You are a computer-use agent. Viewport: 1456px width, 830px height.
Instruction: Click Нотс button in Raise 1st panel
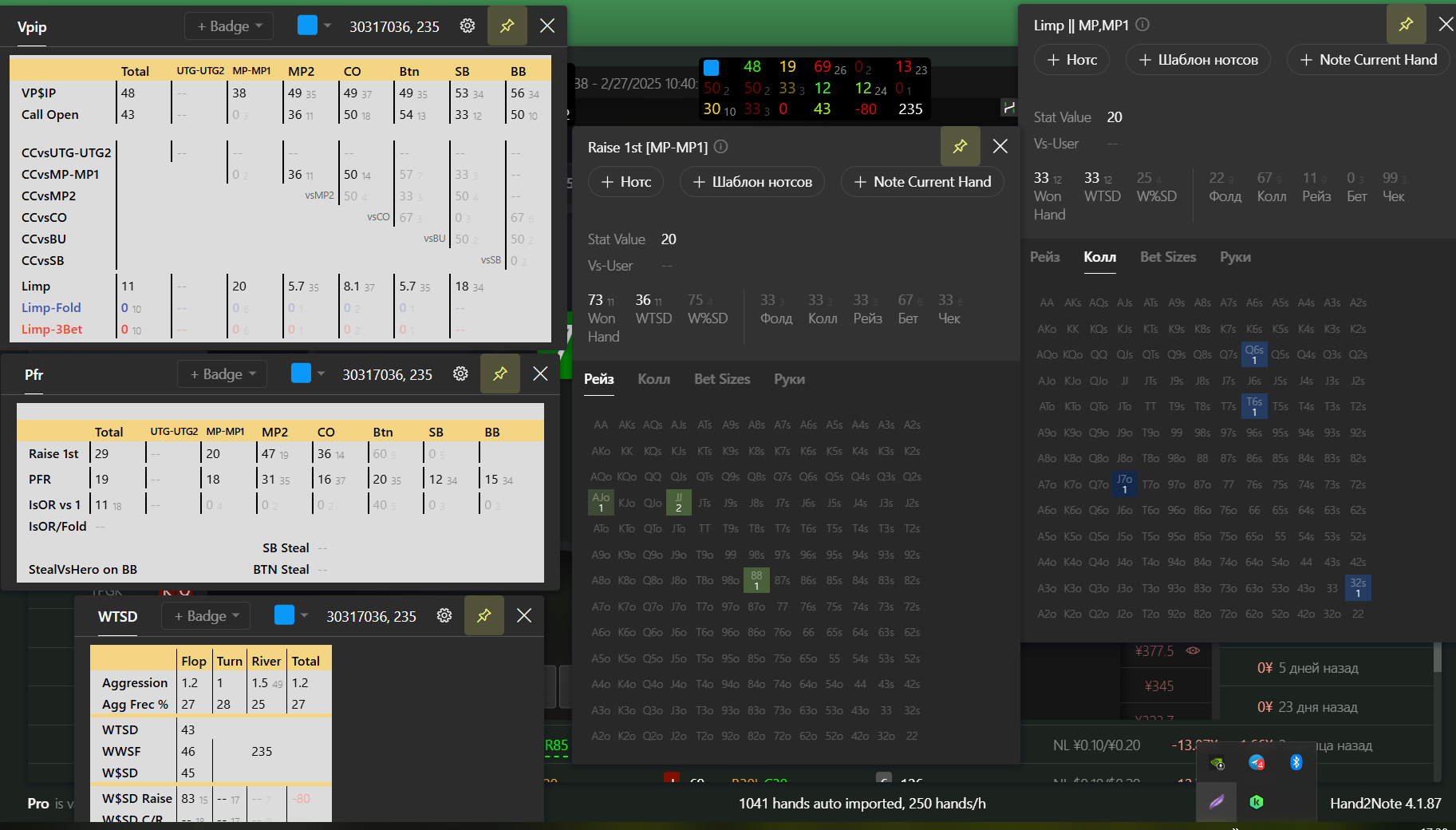click(x=625, y=182)
